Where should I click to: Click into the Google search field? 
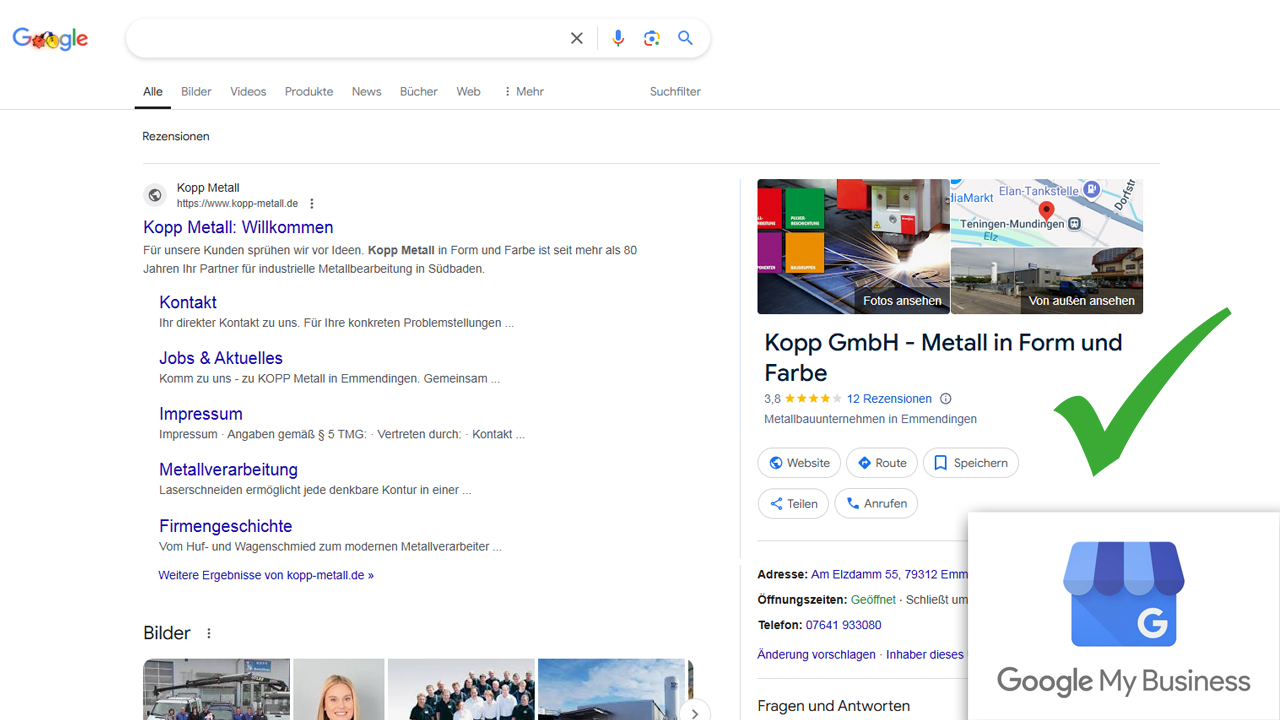pos(345,38)
